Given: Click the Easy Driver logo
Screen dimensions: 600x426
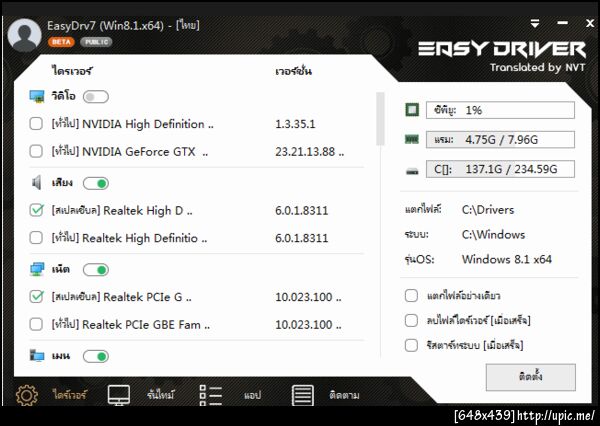Looking at the screenshot, I should pyautogui.click(x=502, y=50).
